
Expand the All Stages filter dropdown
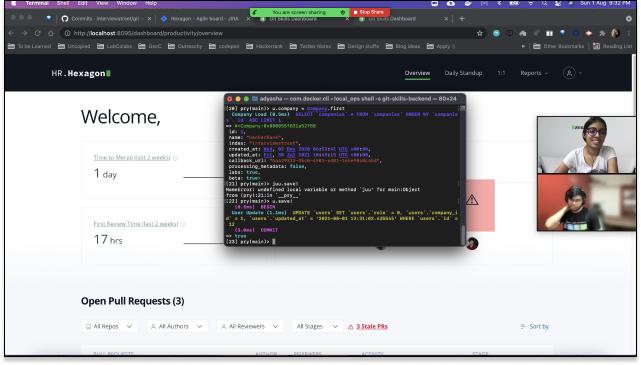(x=317, y=327)
